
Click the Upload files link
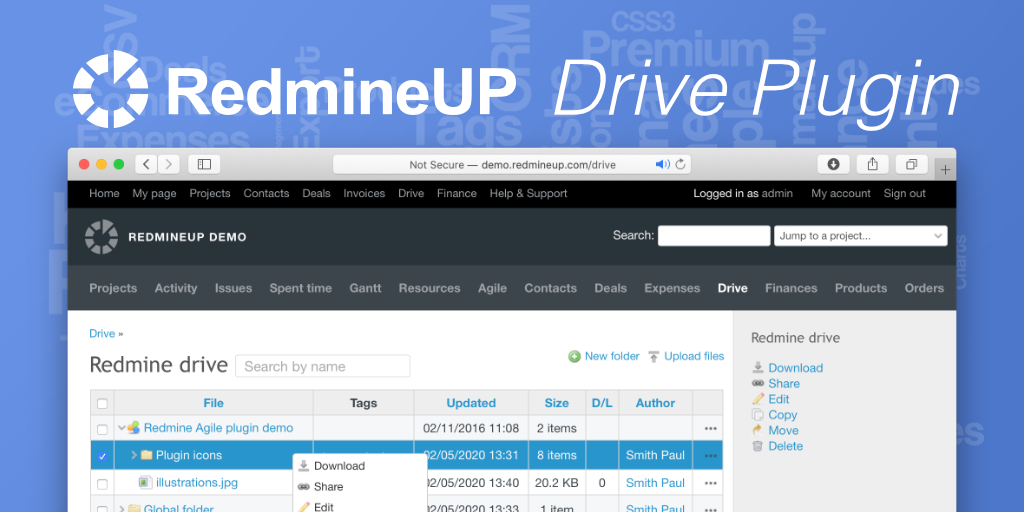click(693, 356)
